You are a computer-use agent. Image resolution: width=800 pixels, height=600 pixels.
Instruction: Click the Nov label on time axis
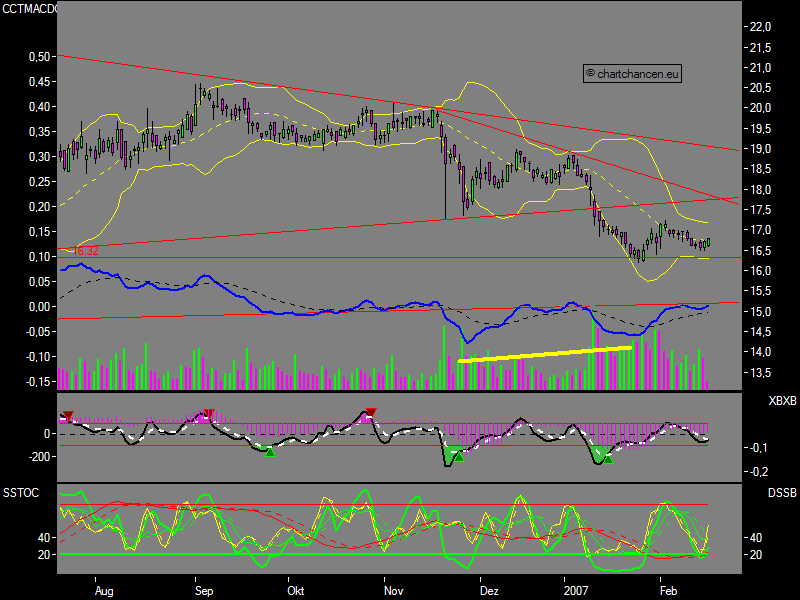click(x=394, y=591)
